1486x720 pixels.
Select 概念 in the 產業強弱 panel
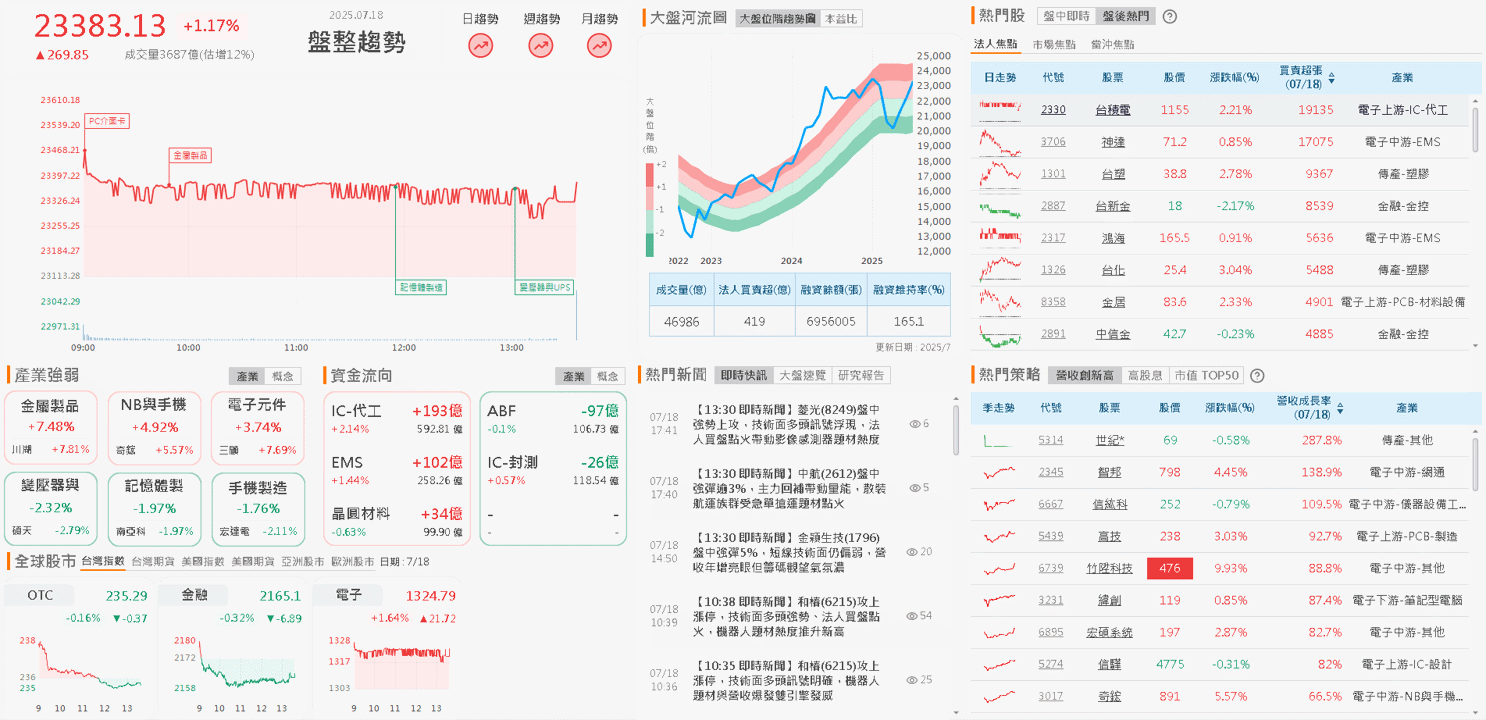coord(283,376)
